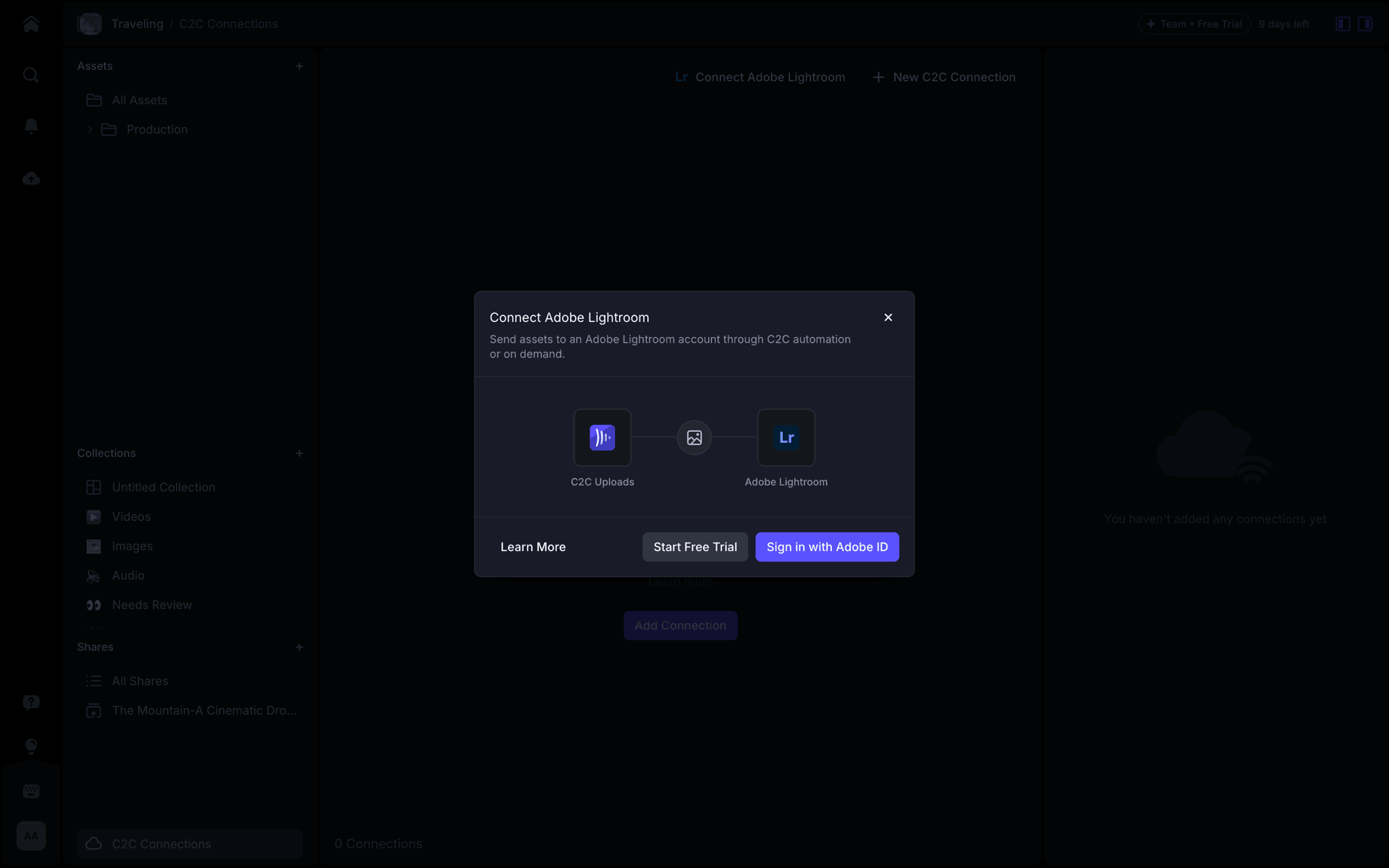Click the cloud icon beside C2C Connections
Image resolution: width=1389 pixels, height=868 pixels.
pos(94,844)
